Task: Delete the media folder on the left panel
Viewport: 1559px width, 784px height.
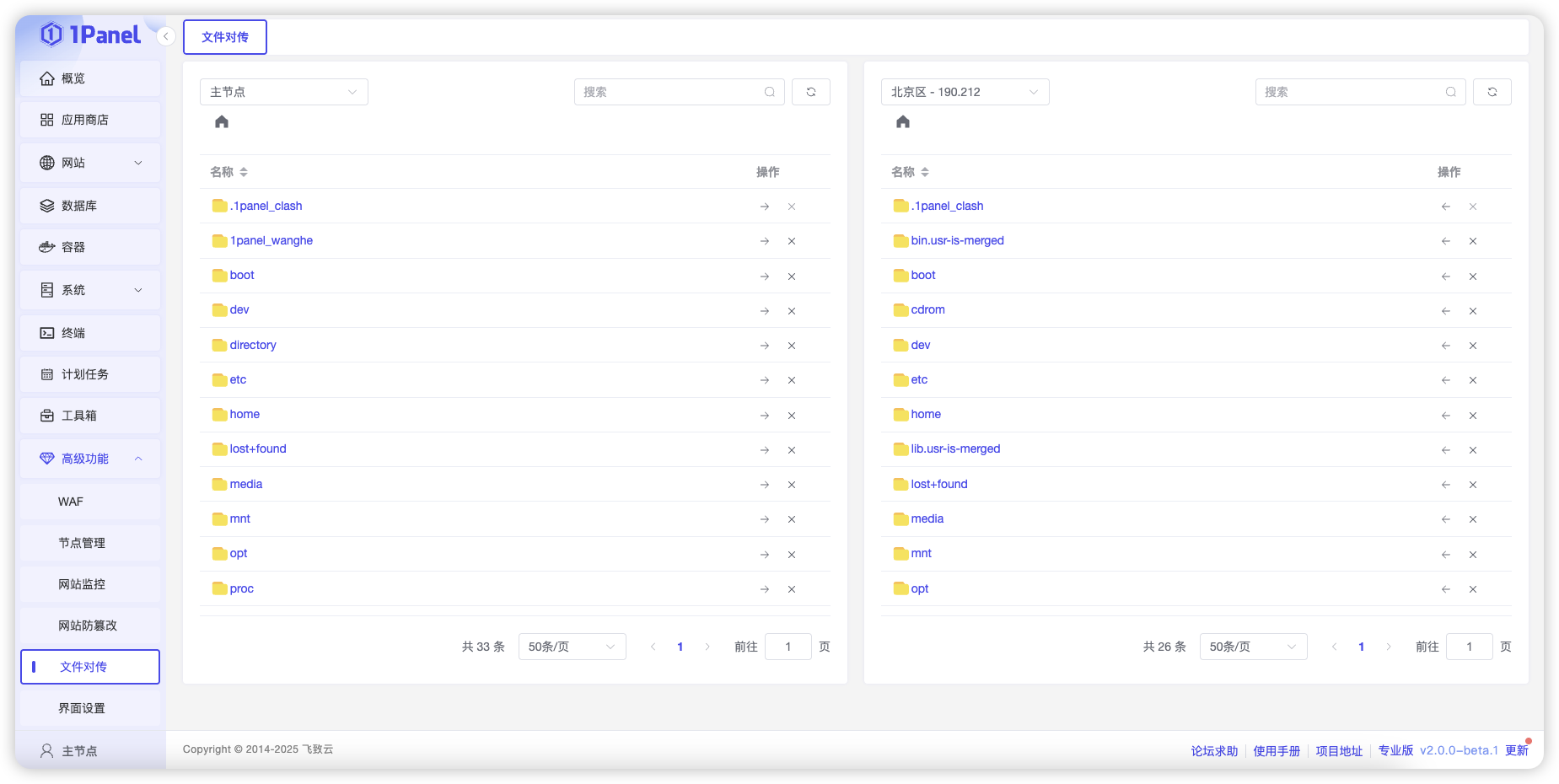Action: (x=791, y=485)
